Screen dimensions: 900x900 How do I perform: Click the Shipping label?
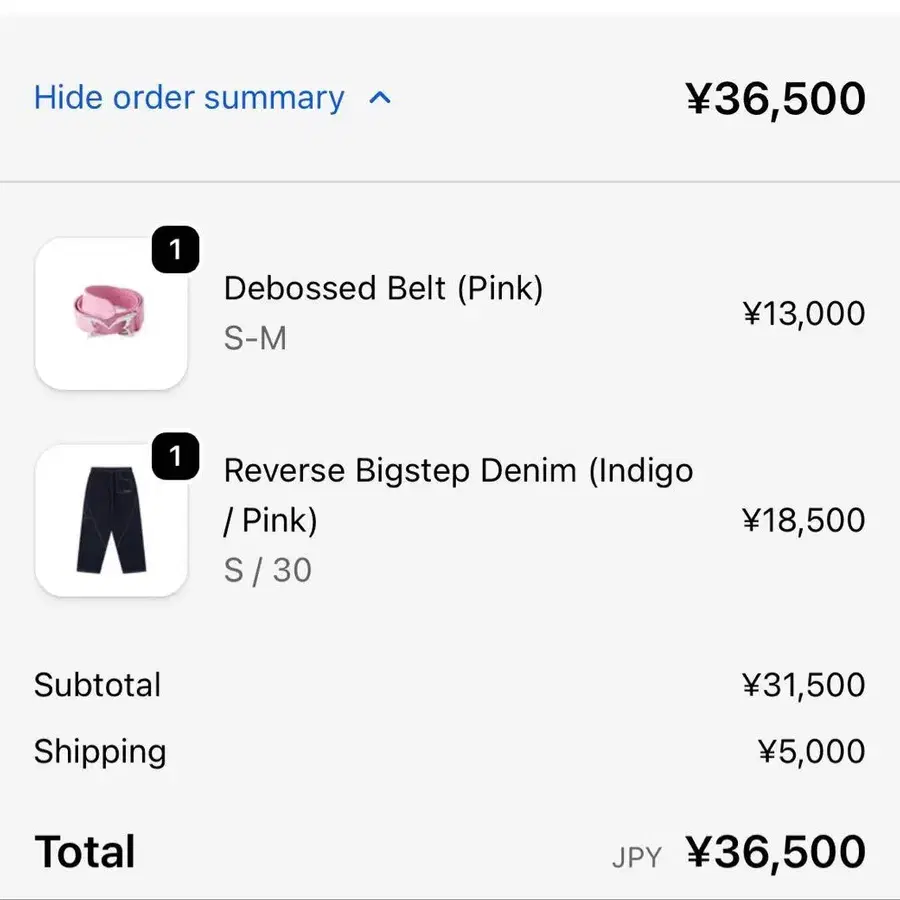click(100, 751)
